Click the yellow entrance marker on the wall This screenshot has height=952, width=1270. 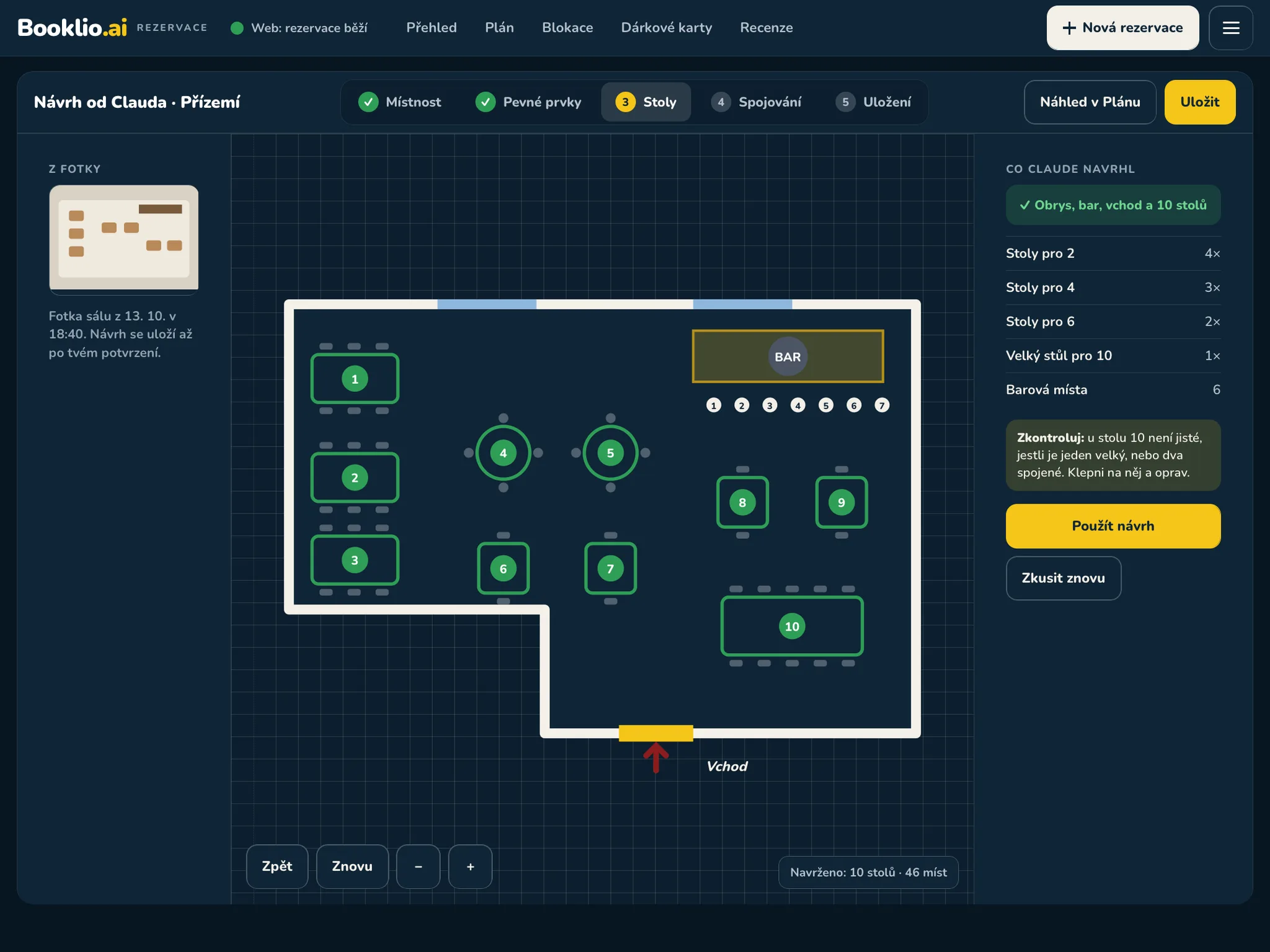click(x=656, y=733)
